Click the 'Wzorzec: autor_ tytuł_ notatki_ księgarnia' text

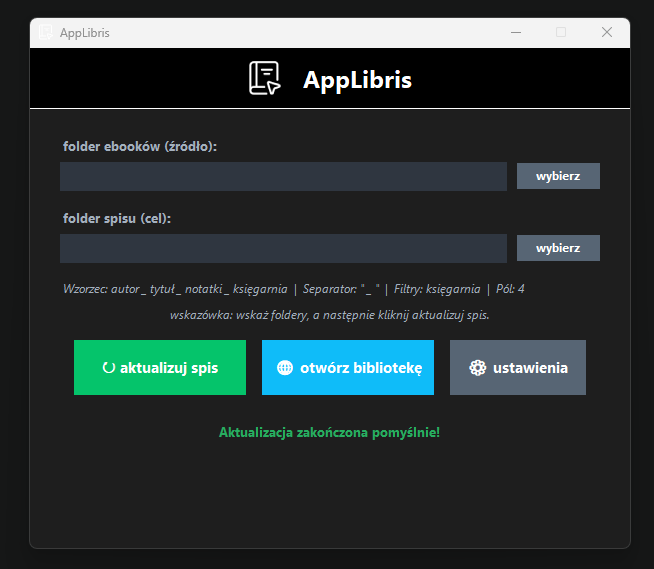click(175, 289)
